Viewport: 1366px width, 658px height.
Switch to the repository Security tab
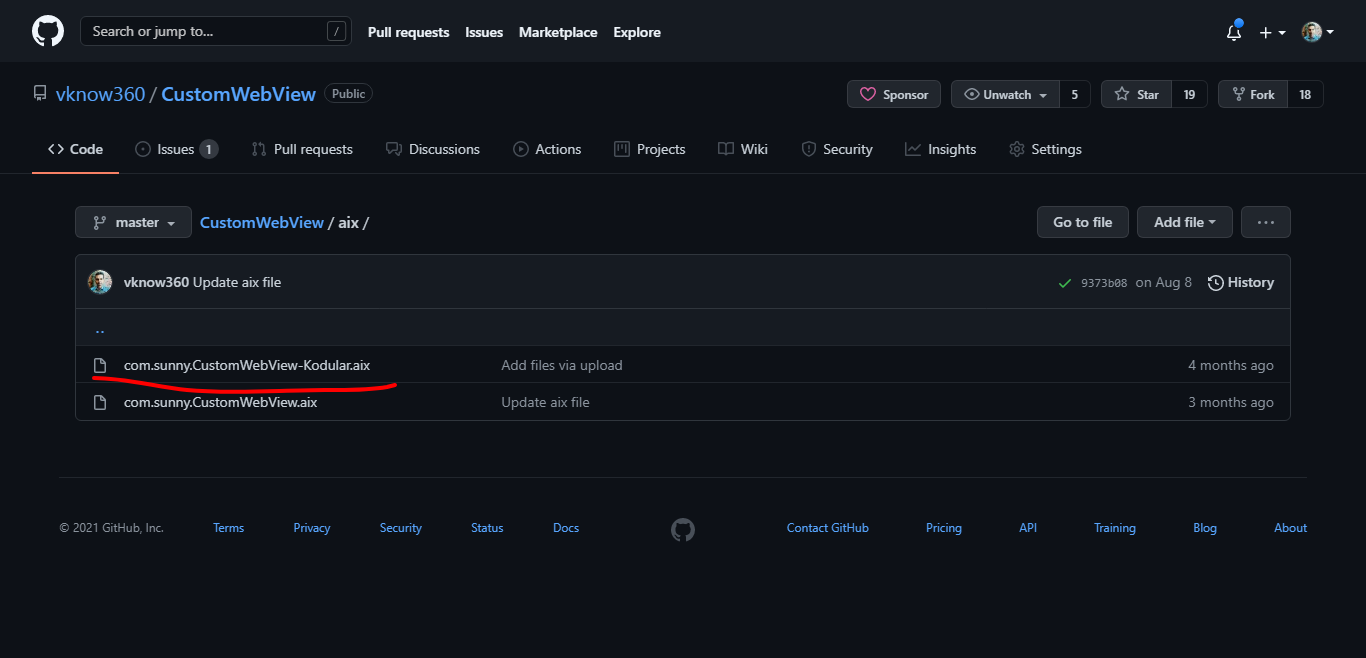tap(837, 149)
